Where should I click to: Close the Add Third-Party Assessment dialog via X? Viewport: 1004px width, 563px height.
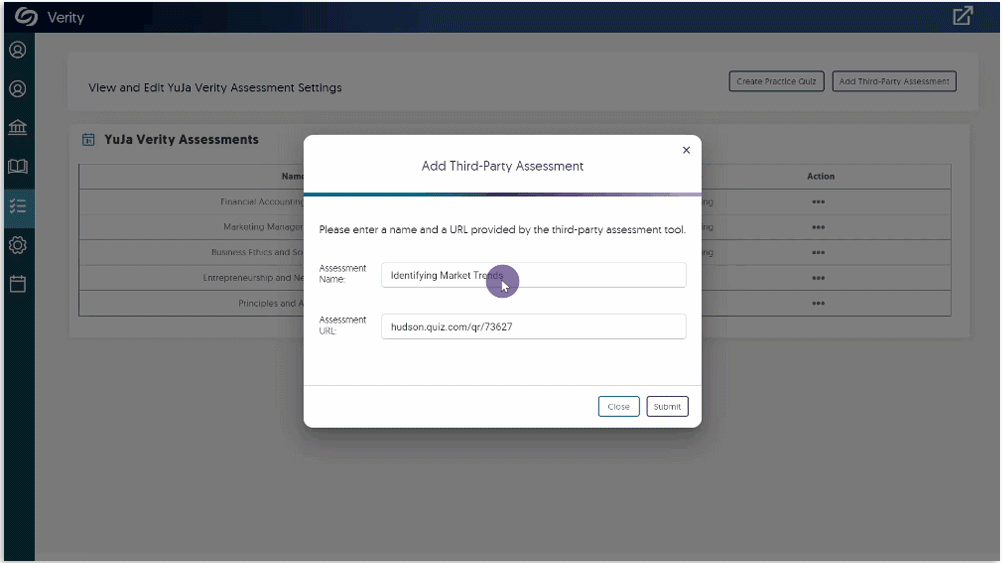click(686, 150)
